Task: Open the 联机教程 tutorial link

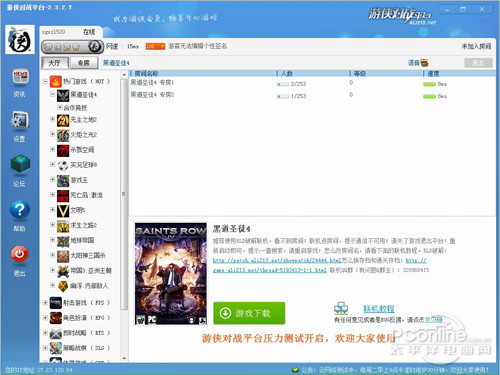Action: click(379, 309)
